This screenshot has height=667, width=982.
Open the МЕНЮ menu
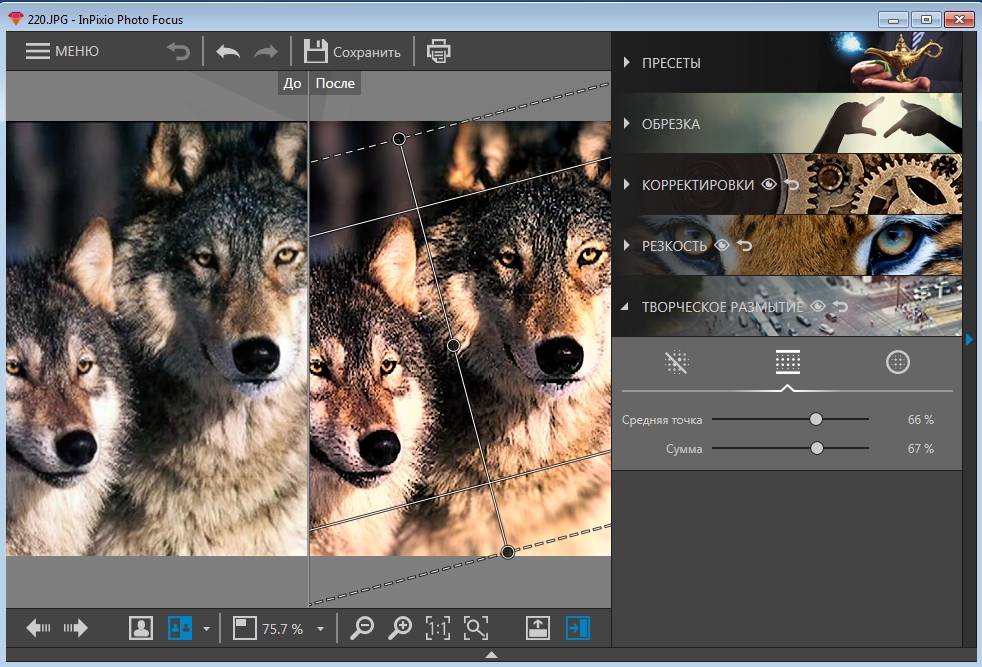[62, 51]
